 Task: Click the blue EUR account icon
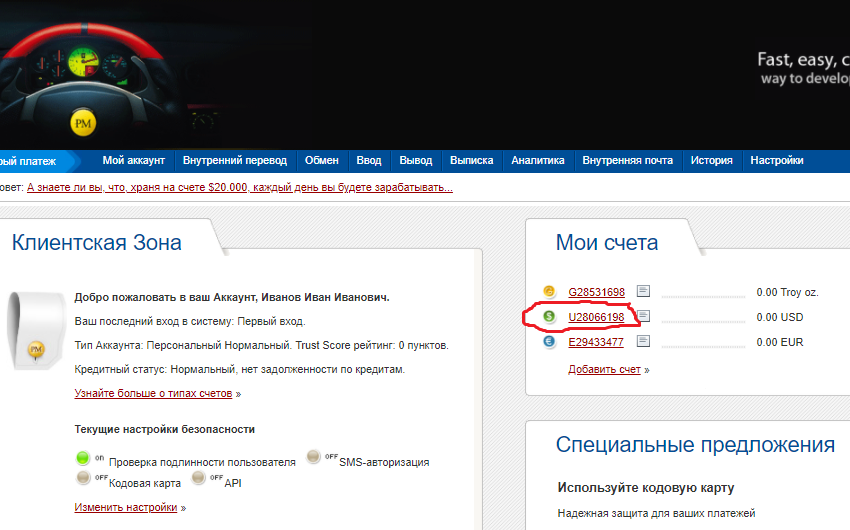point(549,342)
